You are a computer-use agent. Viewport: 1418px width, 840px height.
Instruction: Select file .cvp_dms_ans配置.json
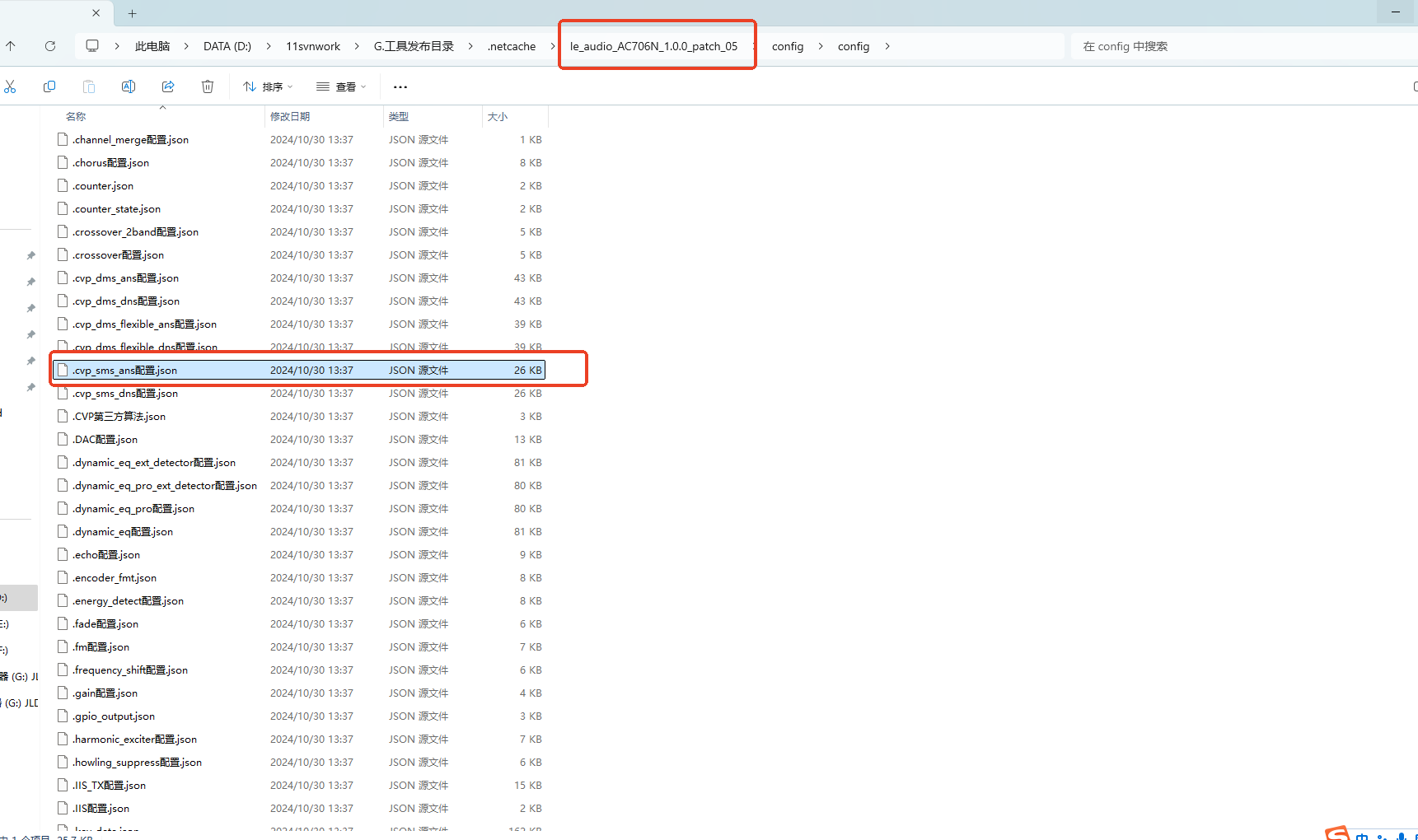298,278
